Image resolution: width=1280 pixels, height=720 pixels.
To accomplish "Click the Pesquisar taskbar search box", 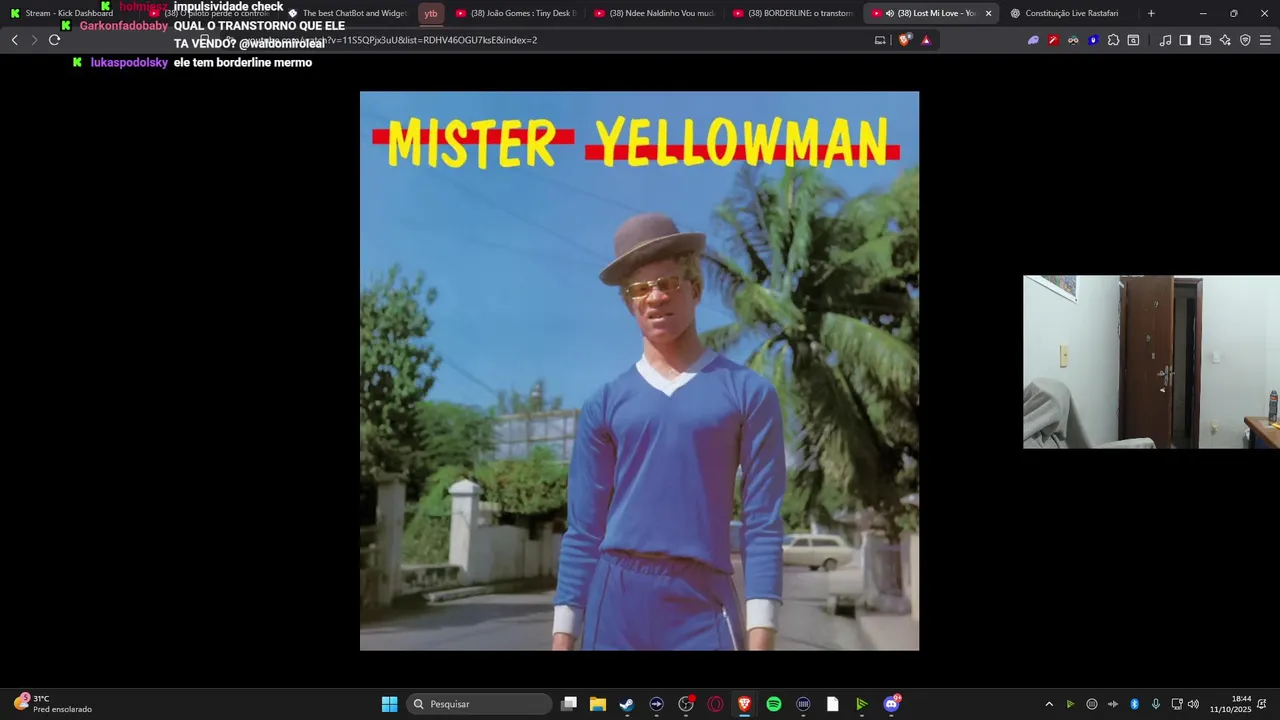I will point(480,704).
